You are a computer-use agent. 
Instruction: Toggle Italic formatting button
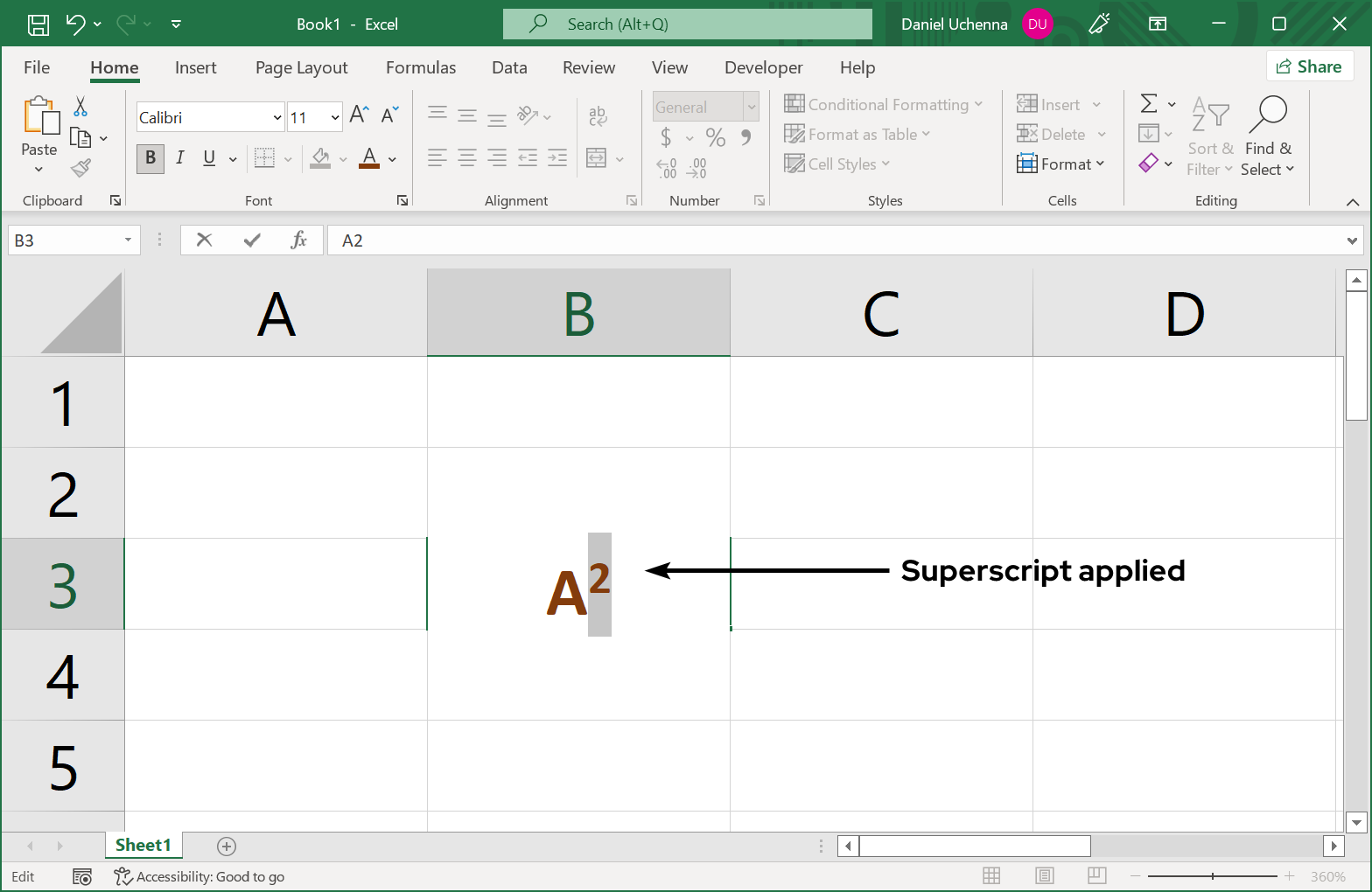[x=180, y=157]
